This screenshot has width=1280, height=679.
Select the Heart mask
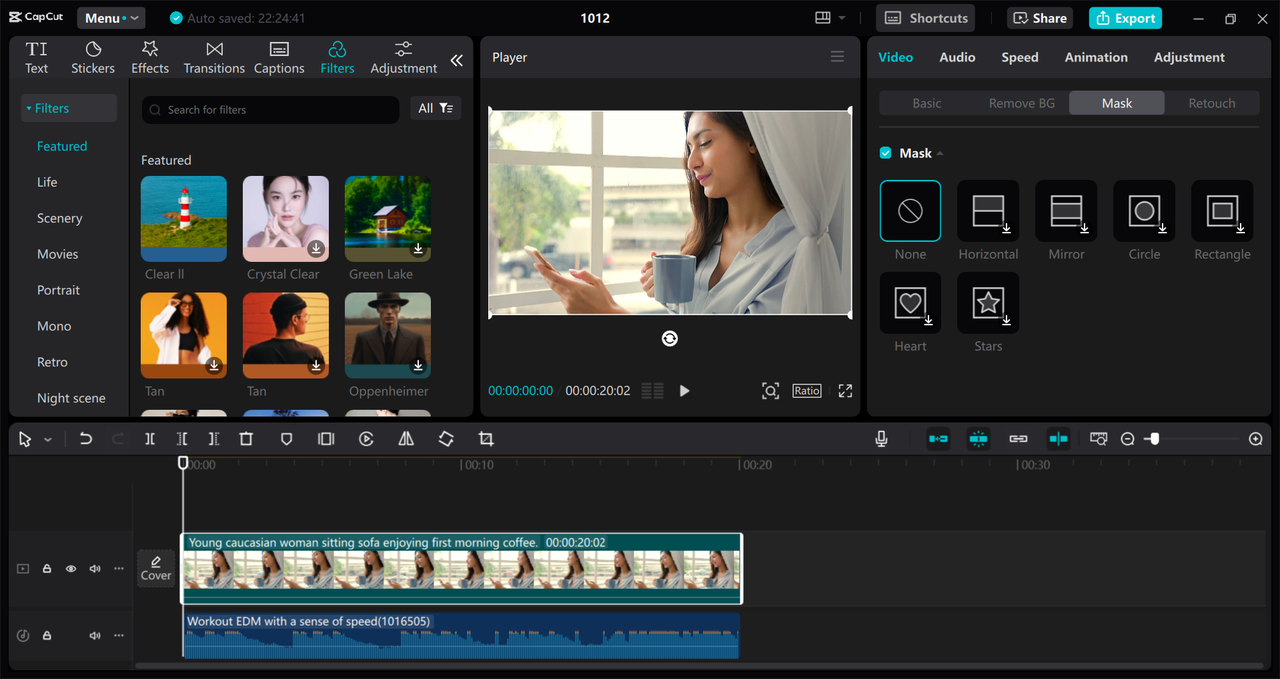pyautogui.click(x=910, y=303)
